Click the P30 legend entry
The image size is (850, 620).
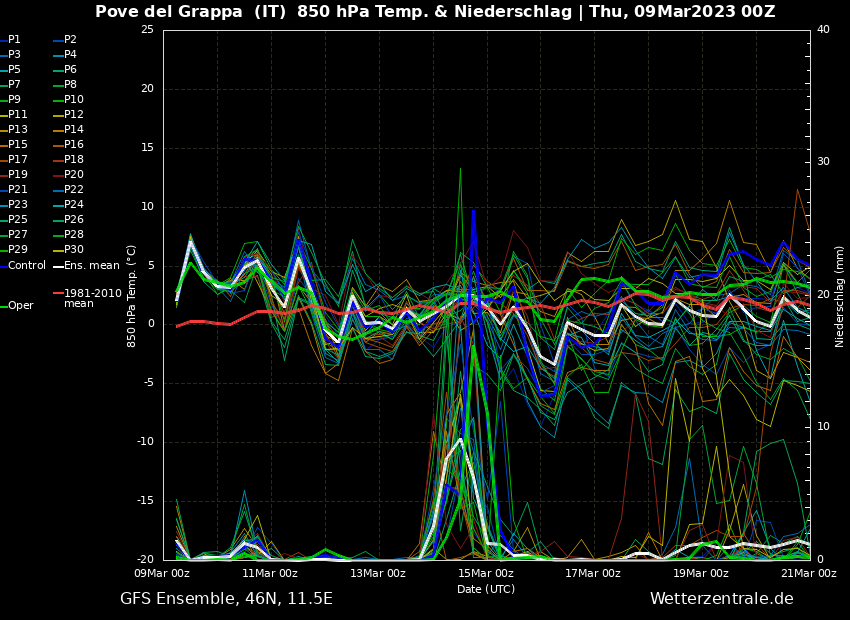click(x=68, y=249)
